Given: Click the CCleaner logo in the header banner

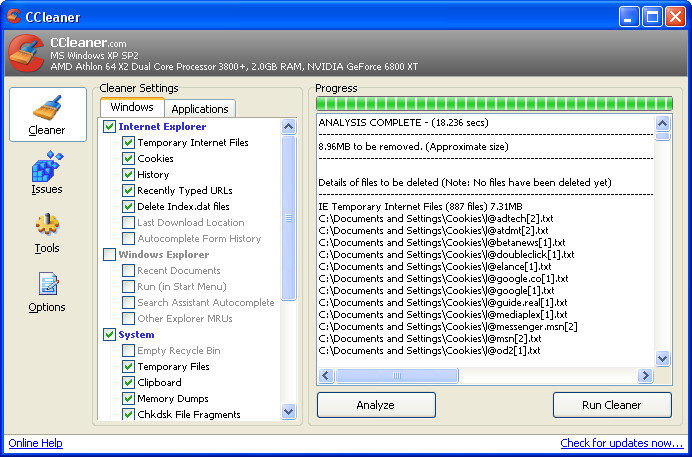Looking at the screenshot, I should [26, 53].
